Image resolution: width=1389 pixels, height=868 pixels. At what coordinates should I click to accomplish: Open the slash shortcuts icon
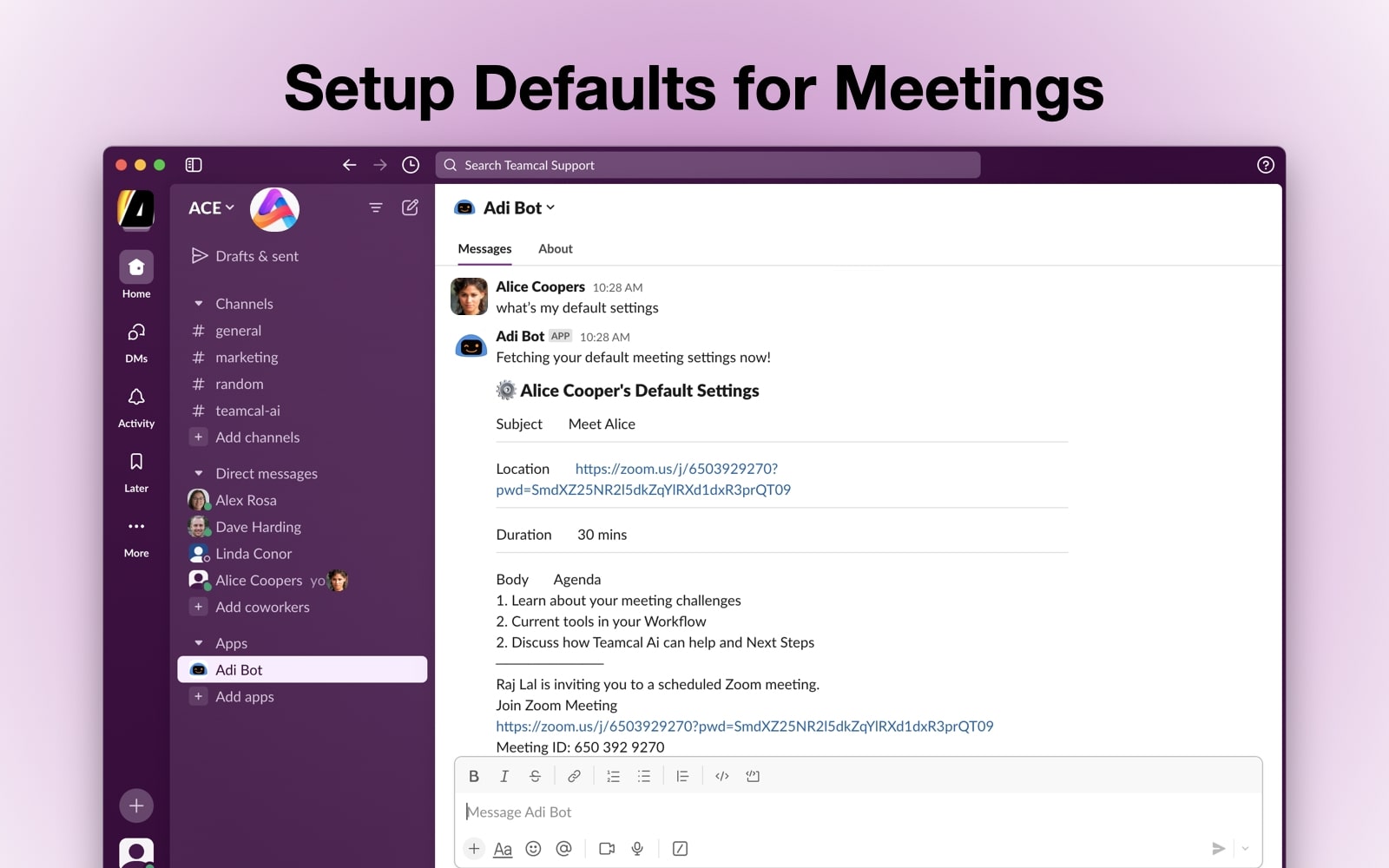pyautogui.click(x=681, y=849)
